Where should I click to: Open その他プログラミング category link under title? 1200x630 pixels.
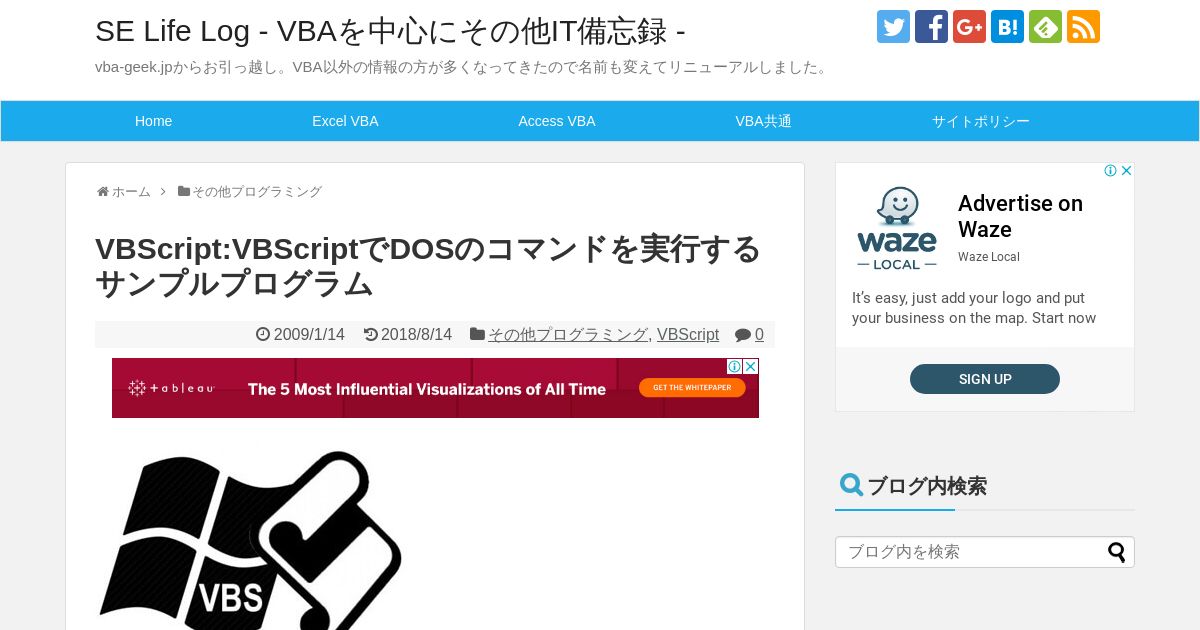tap(568, 335)
